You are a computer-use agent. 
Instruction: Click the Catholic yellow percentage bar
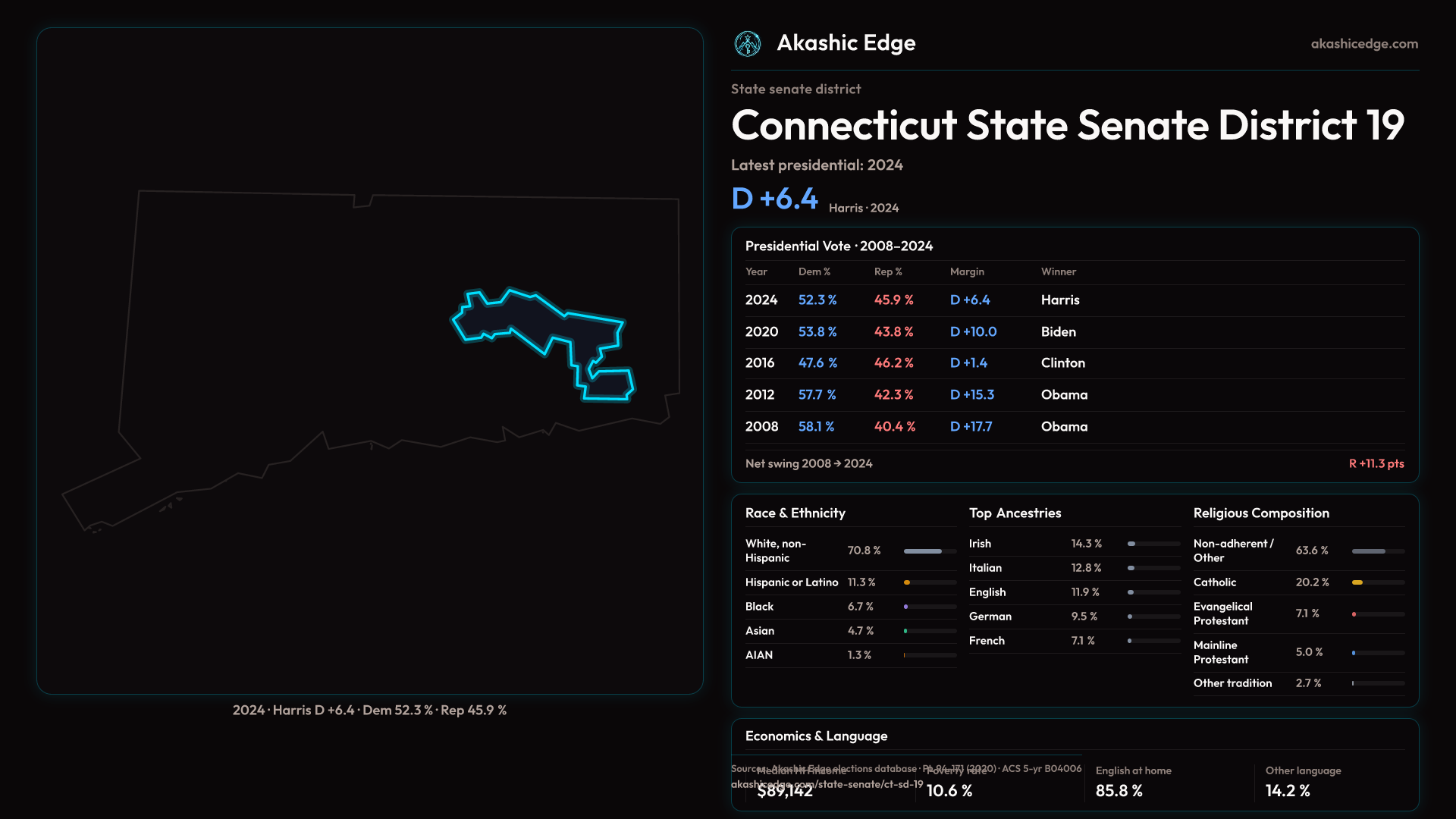1357,582
